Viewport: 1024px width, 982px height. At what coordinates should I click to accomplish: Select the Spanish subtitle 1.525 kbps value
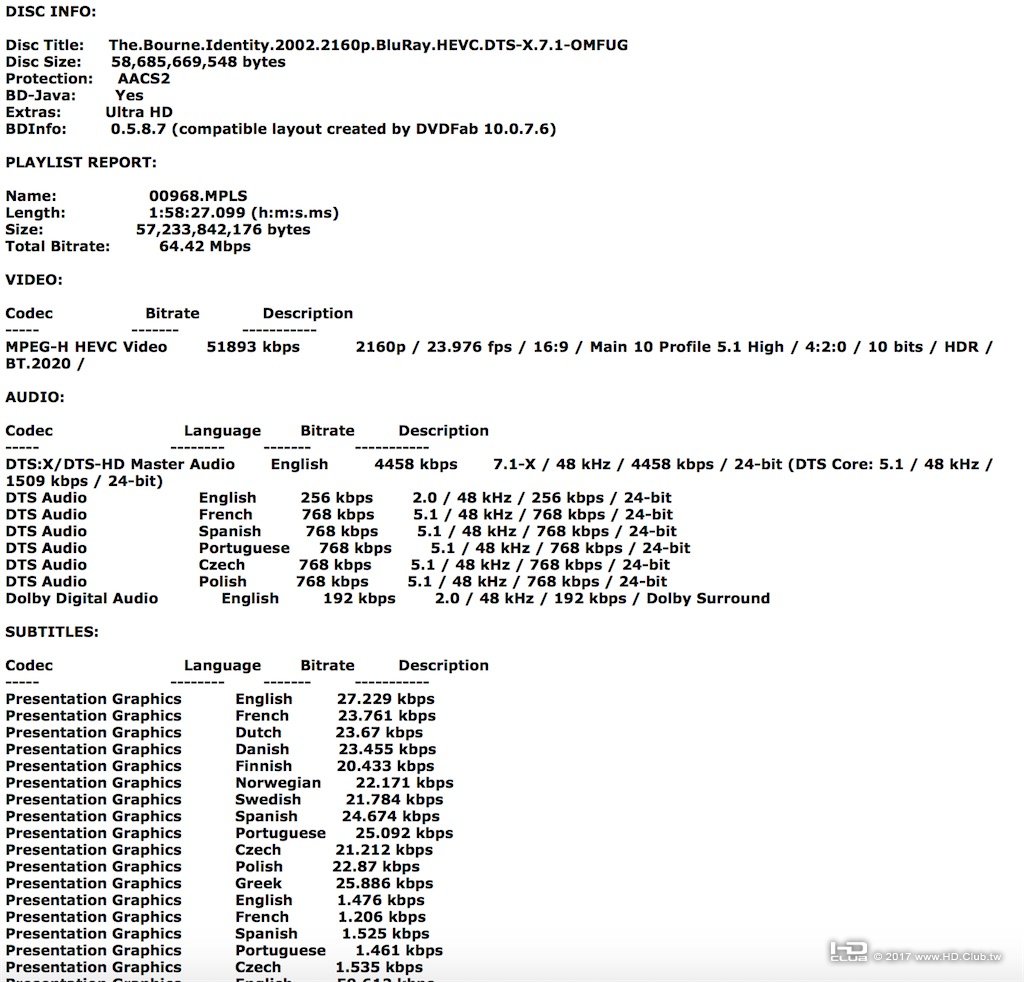pyautogui.click(x=385, y=934)
